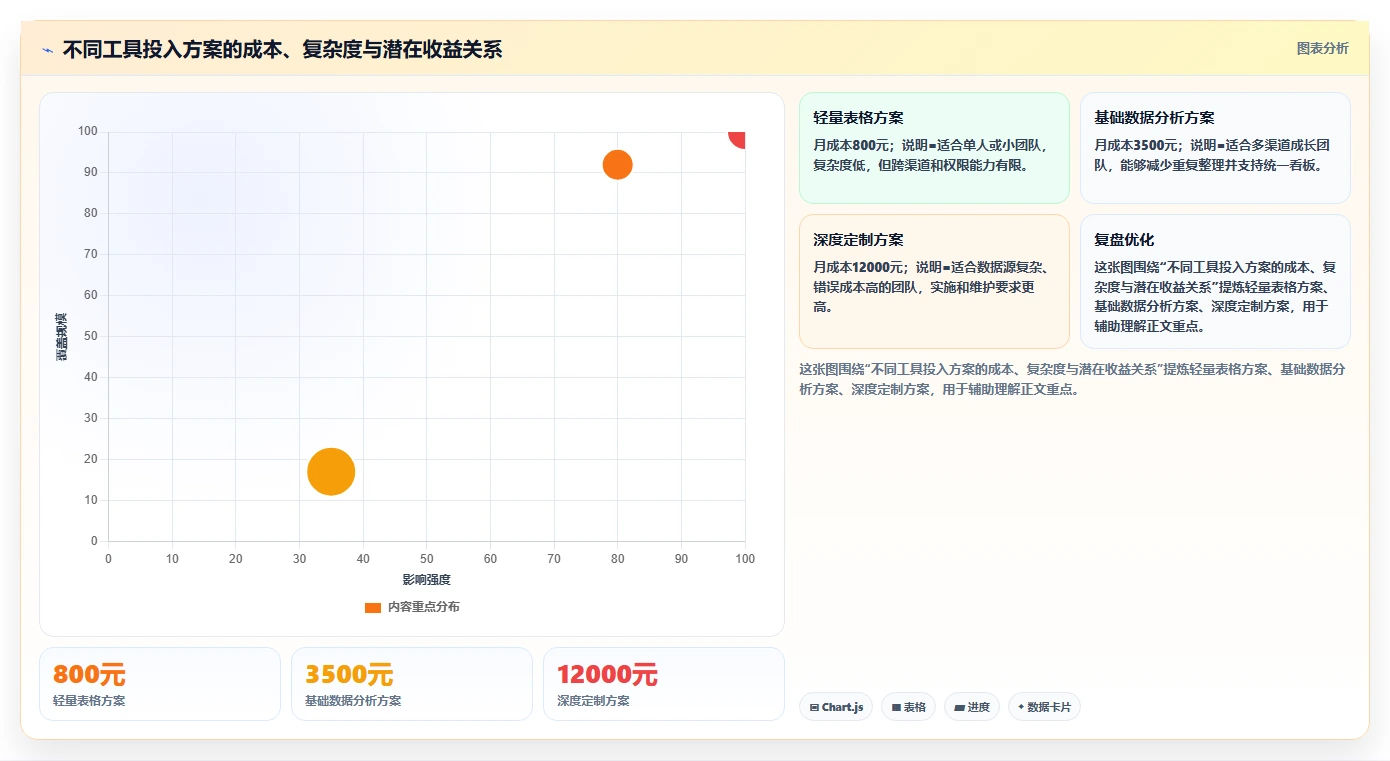Click the 影响强度 x-axis title
The height and width of the screenshot is (761, 1390).
click(427, 580)
